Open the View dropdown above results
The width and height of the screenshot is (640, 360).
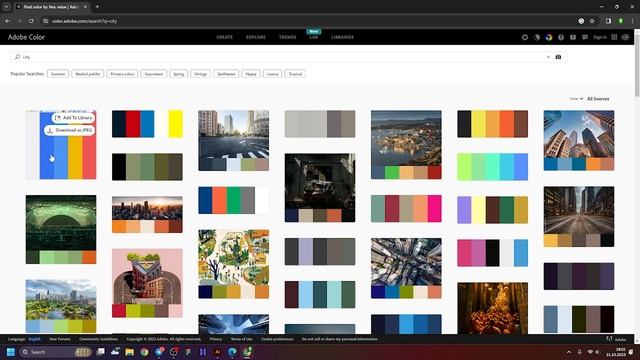click(x=576, y=99)
